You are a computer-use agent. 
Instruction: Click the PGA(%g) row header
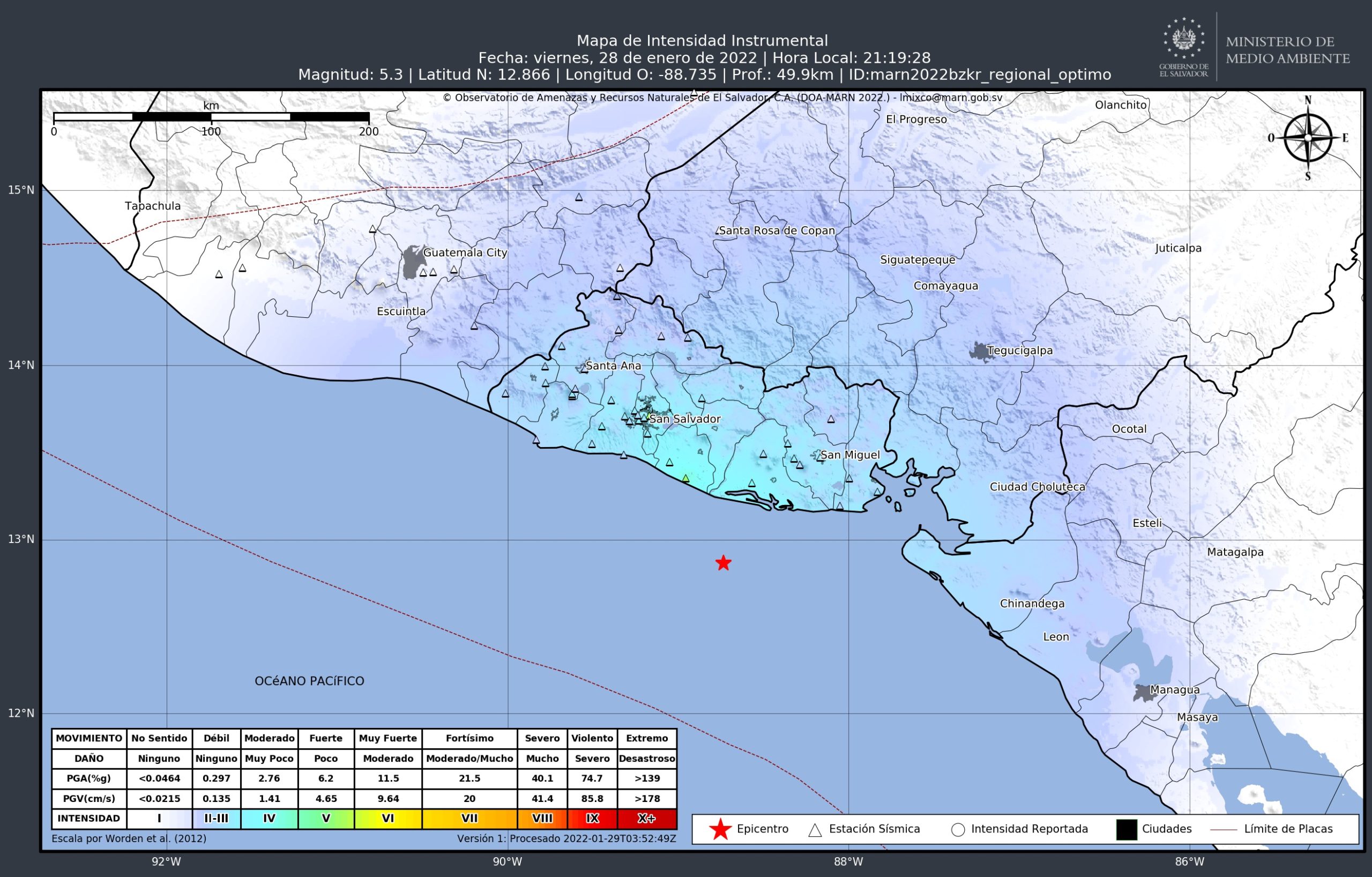[x=89, y=778]
